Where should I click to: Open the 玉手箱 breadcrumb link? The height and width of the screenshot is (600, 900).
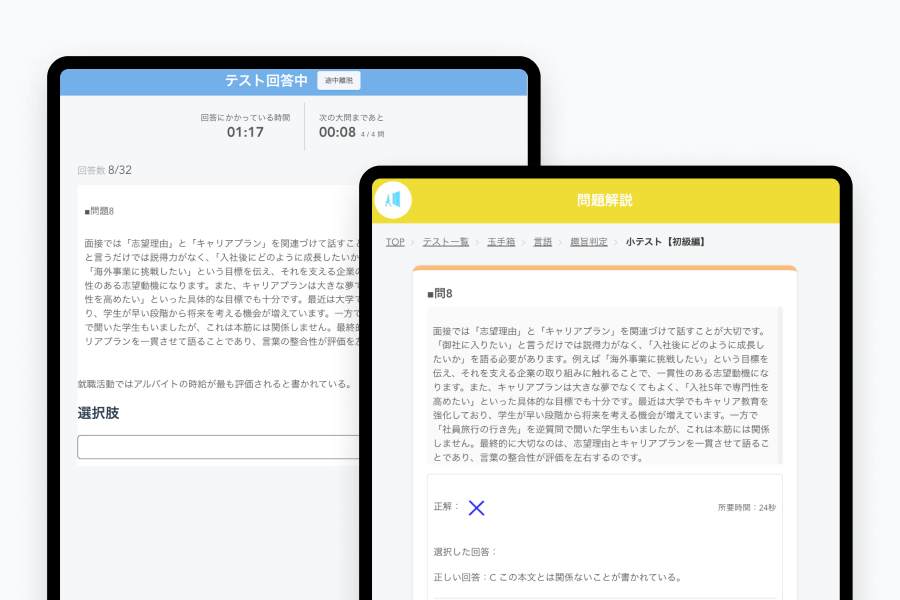(503, 242)
